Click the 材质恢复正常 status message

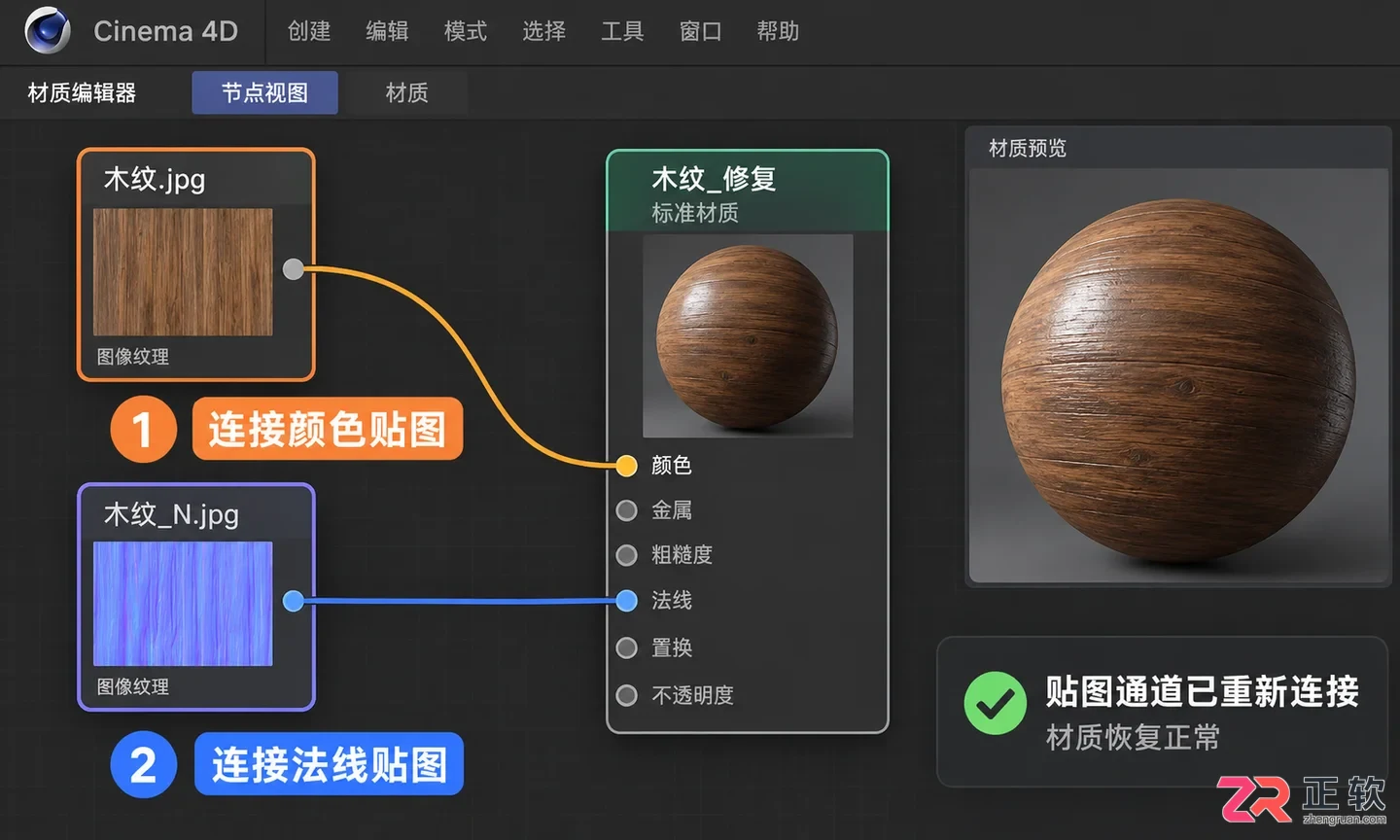click(1133, 737)
